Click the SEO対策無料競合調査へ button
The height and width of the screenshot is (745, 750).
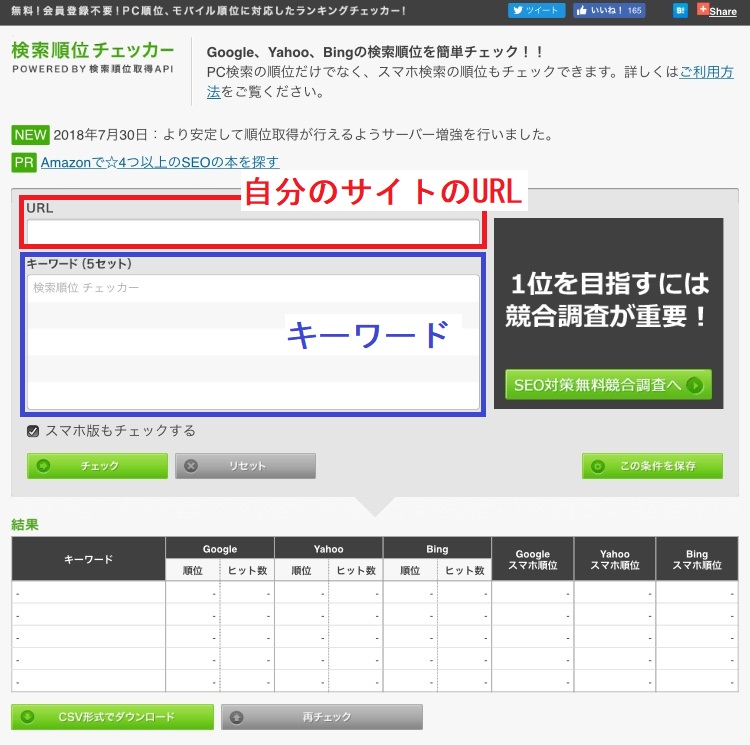click(608, 384)
